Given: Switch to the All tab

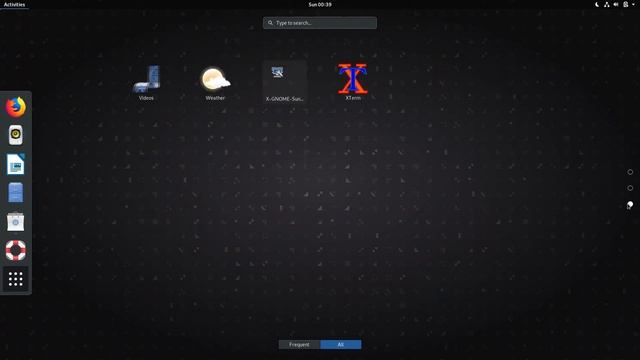Looking at the screenshot, I should tap(341, 344).
